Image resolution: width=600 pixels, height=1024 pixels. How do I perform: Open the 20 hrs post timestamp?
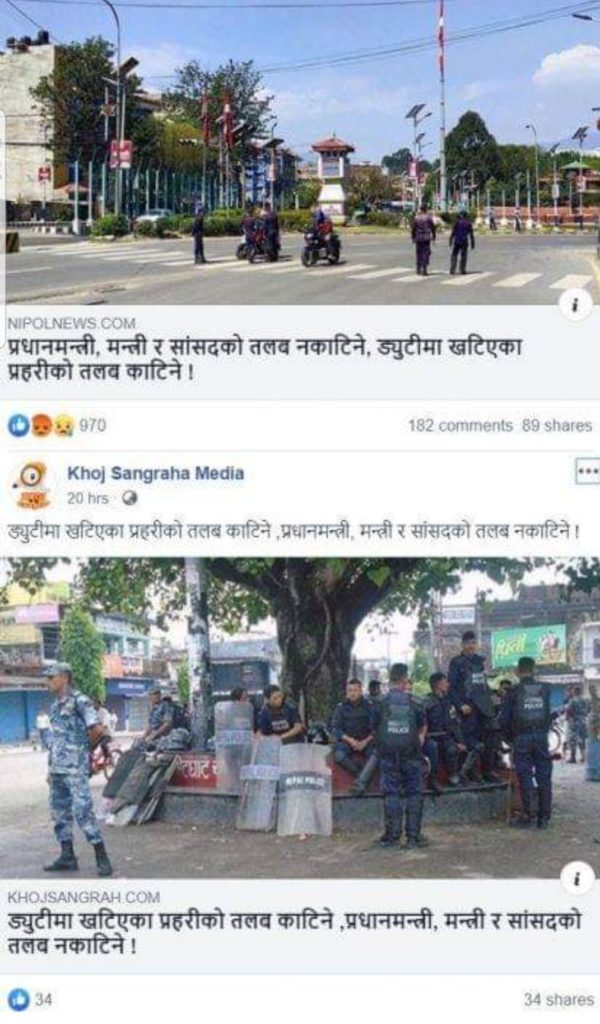point(87,498)
